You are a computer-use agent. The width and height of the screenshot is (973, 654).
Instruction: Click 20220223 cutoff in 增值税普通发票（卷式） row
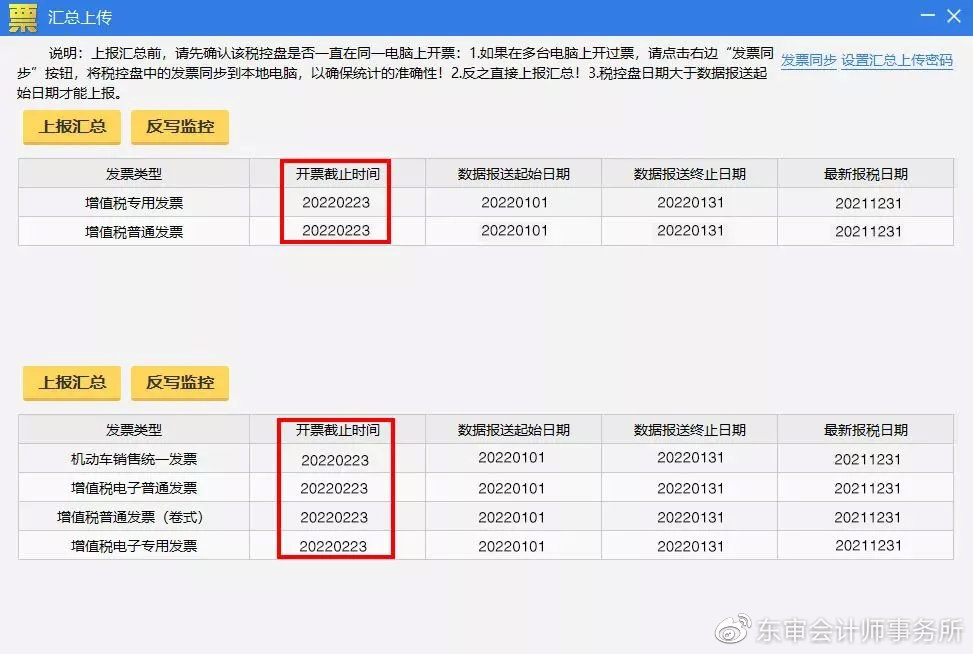pyautogui.click(x=334, y=517)
